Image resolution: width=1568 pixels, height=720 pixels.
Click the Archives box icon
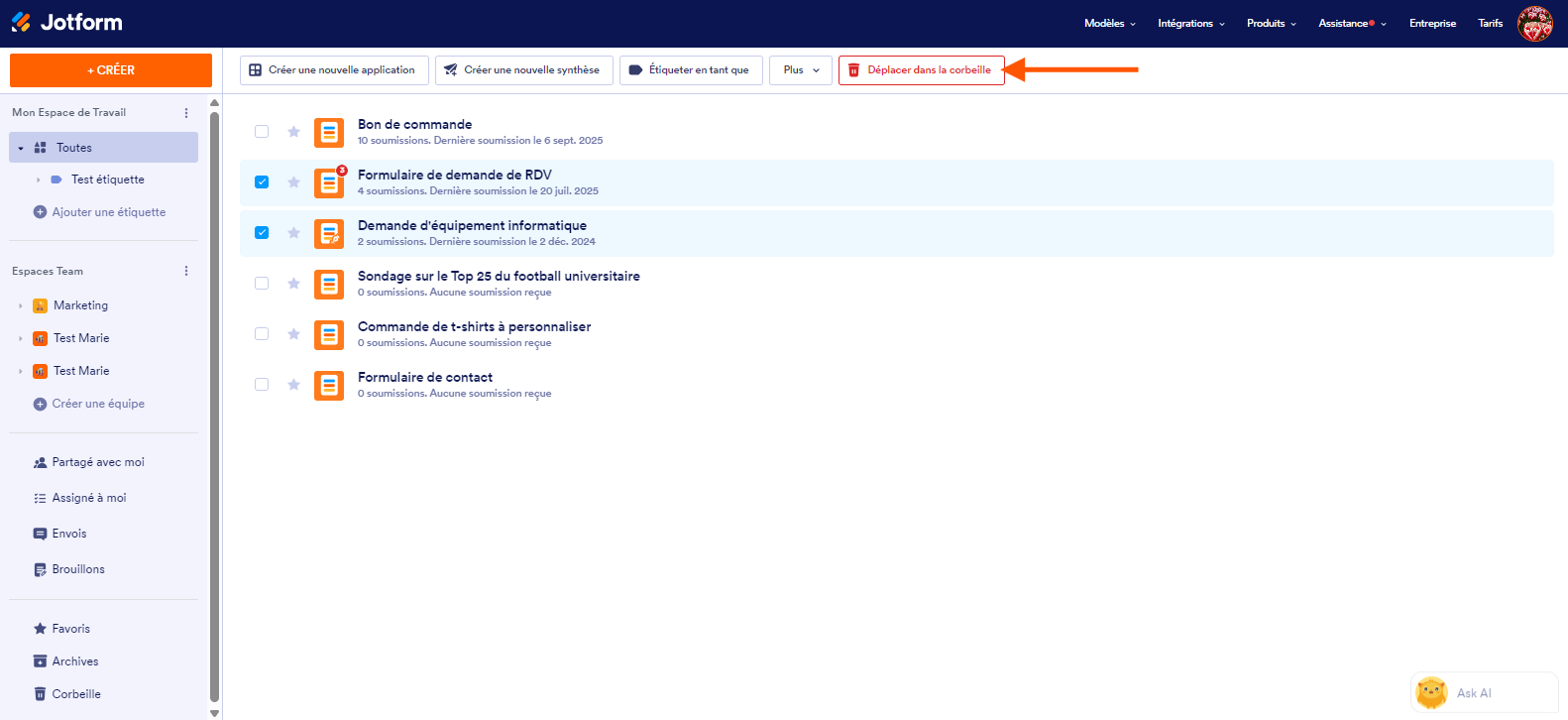pos(40,661)
